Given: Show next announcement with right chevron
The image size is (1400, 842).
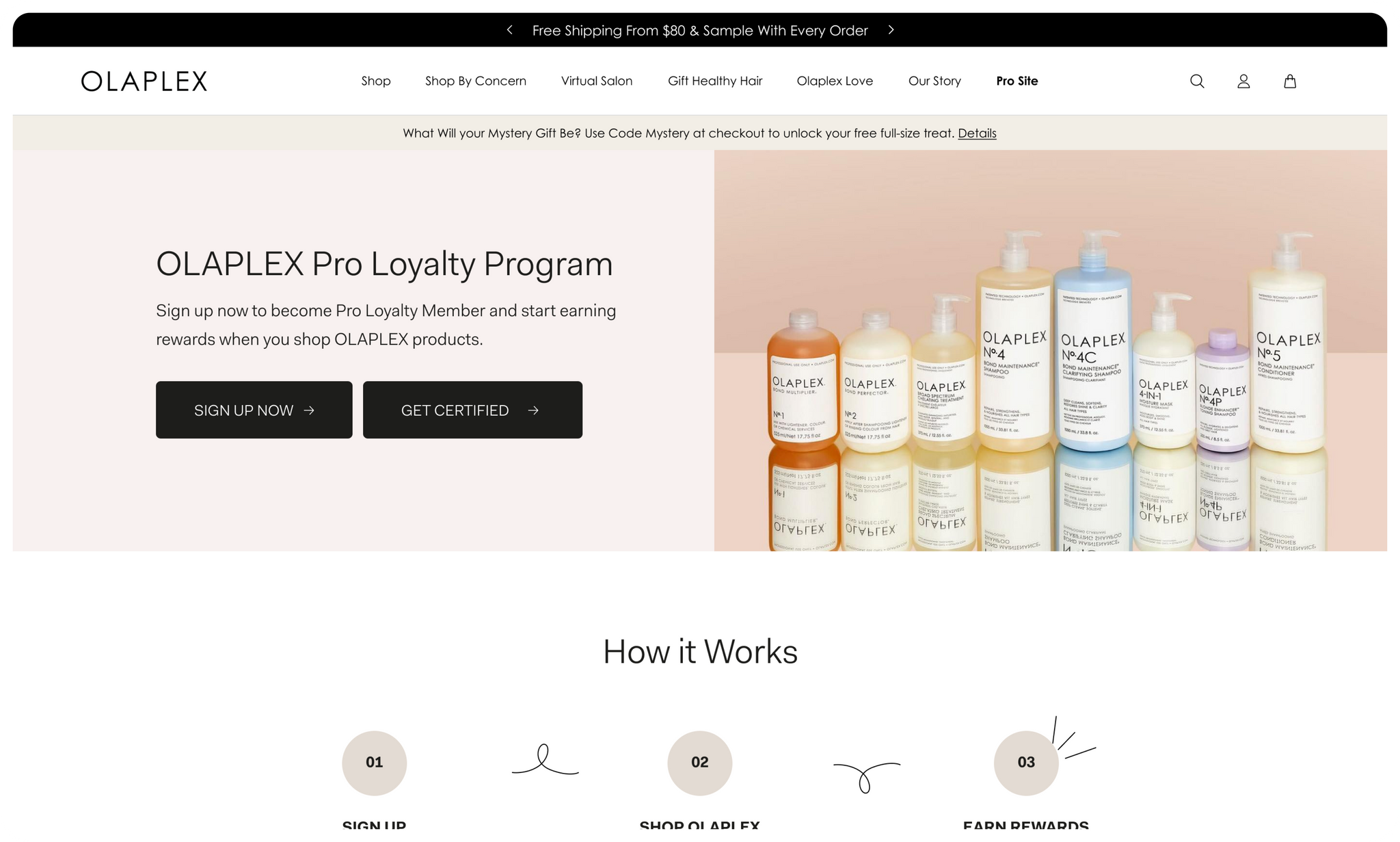Looking at the screenshot, I should point(891,30).
